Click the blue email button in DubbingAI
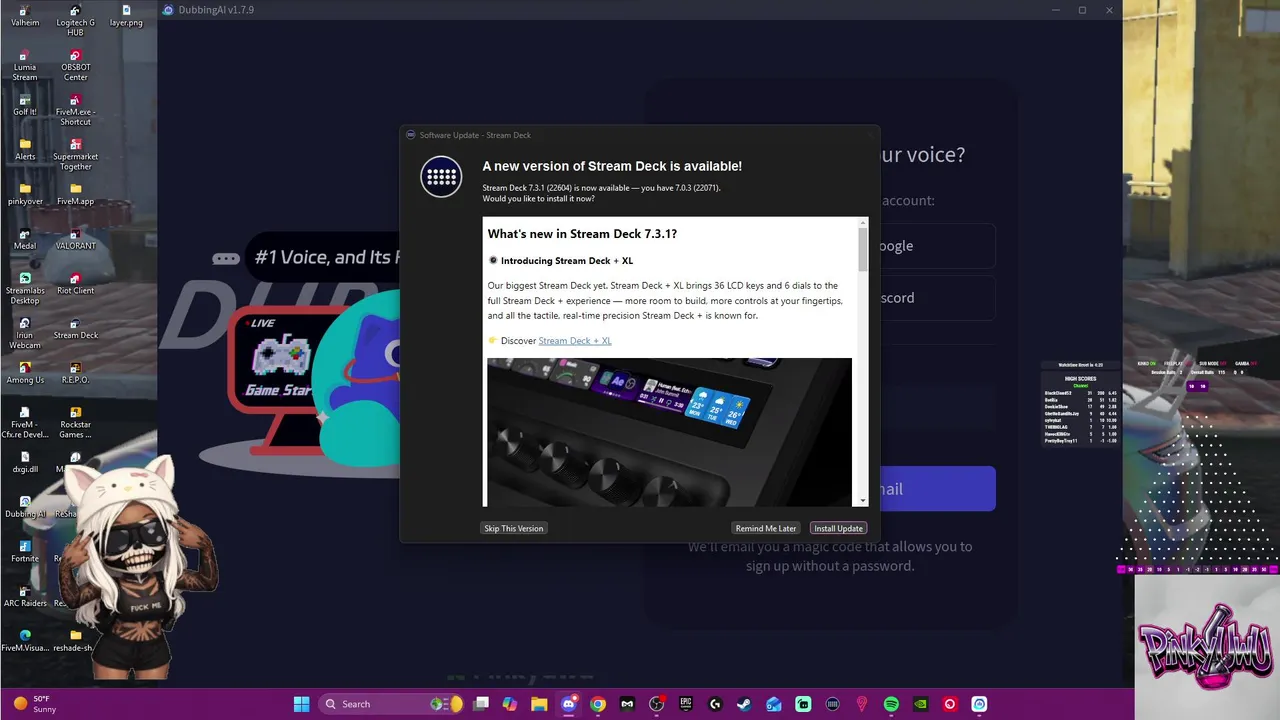1280x720 pixels. pos(937,489)
